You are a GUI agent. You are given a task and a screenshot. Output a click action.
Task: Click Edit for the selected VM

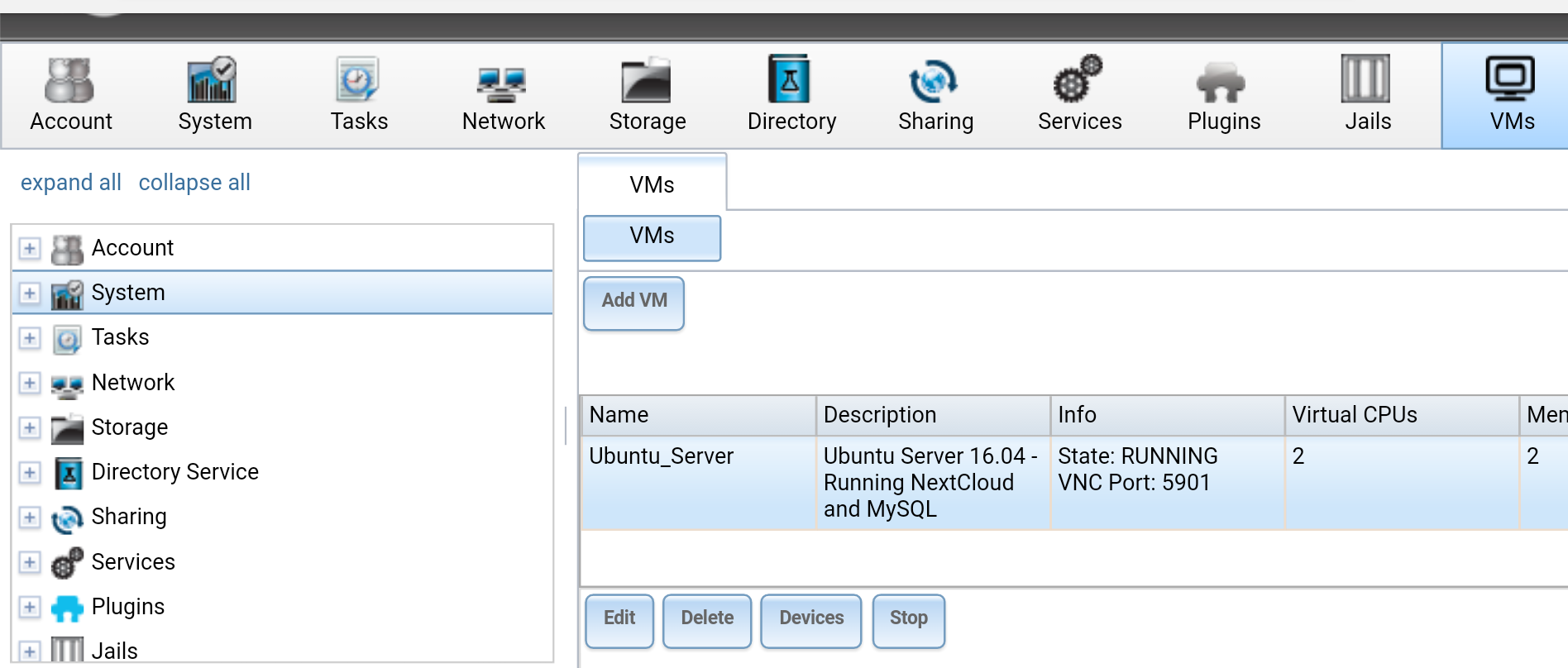coord(619,620)
